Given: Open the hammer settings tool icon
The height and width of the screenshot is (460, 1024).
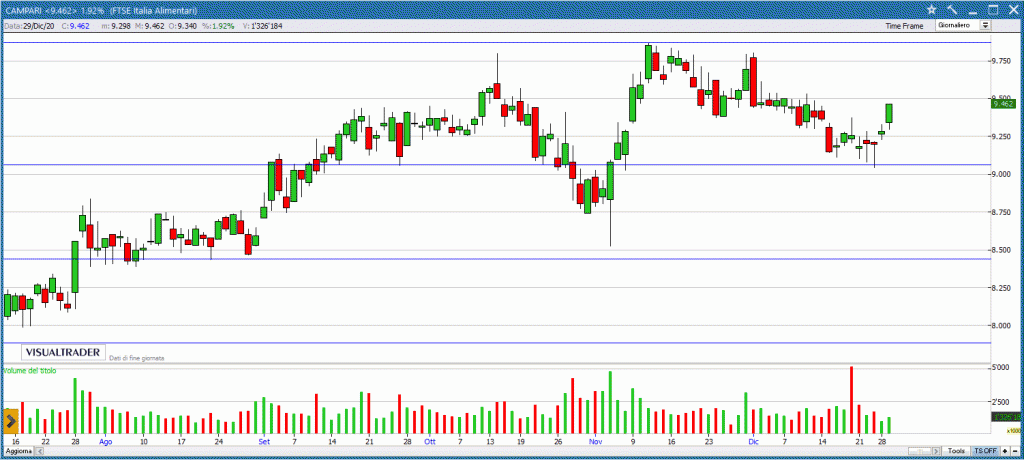Looking at the screenshot, I should [x=952, y=9].
